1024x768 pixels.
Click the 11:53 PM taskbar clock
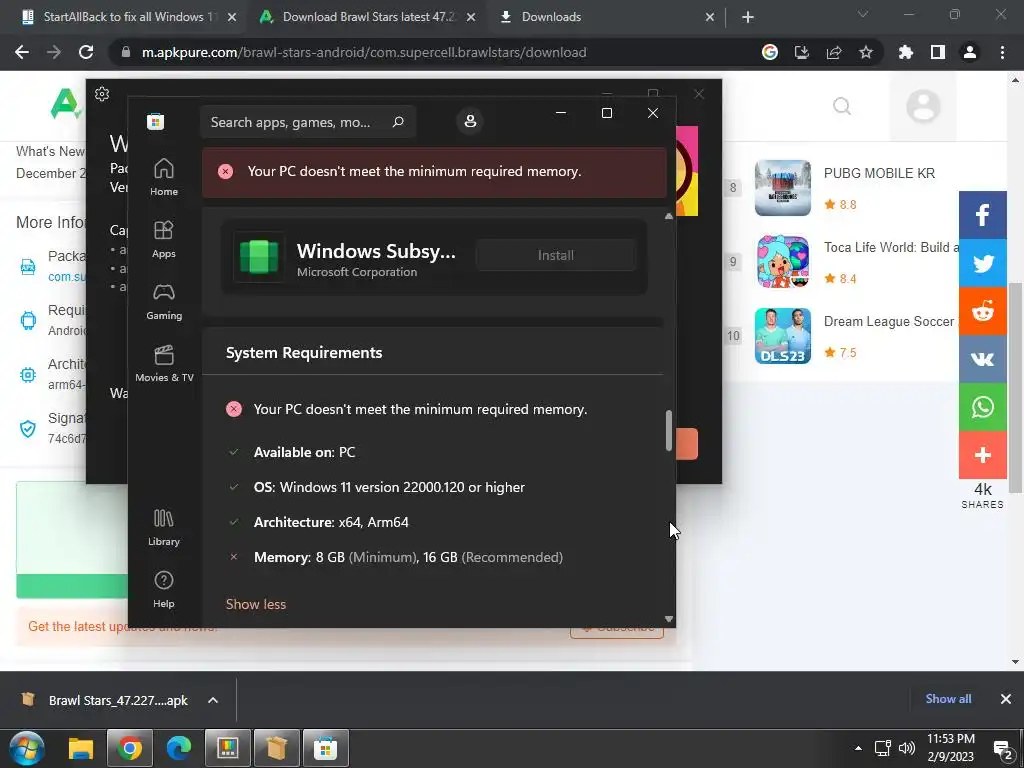950,739
